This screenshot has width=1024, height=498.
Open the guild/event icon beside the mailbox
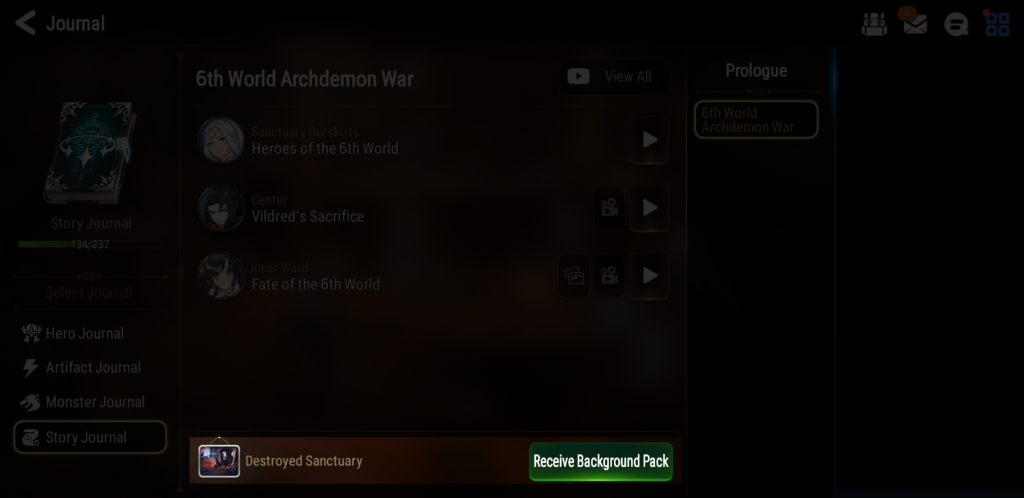pyautogui.click(x=874, y=24)
